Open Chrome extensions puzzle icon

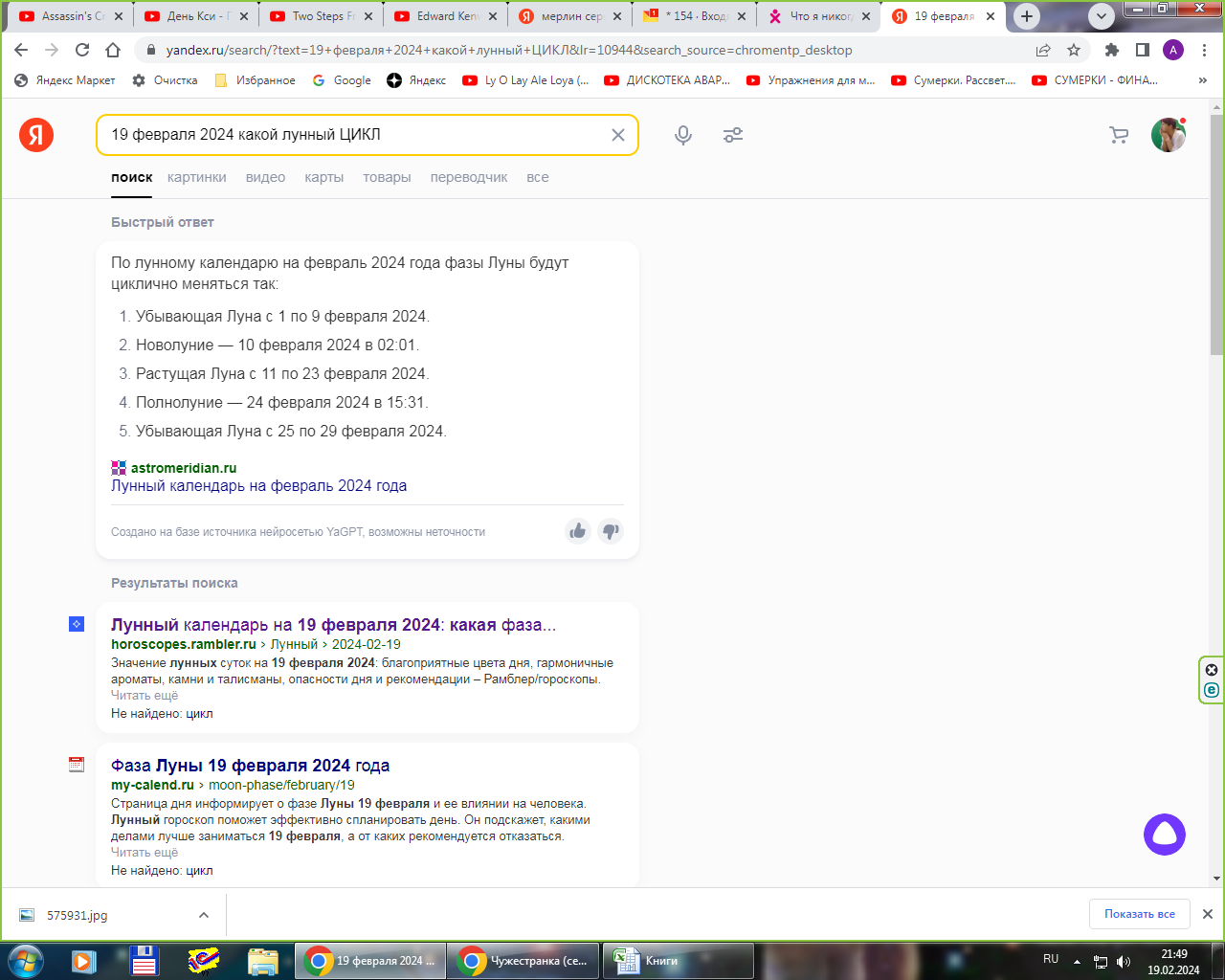pos(1111,50)
